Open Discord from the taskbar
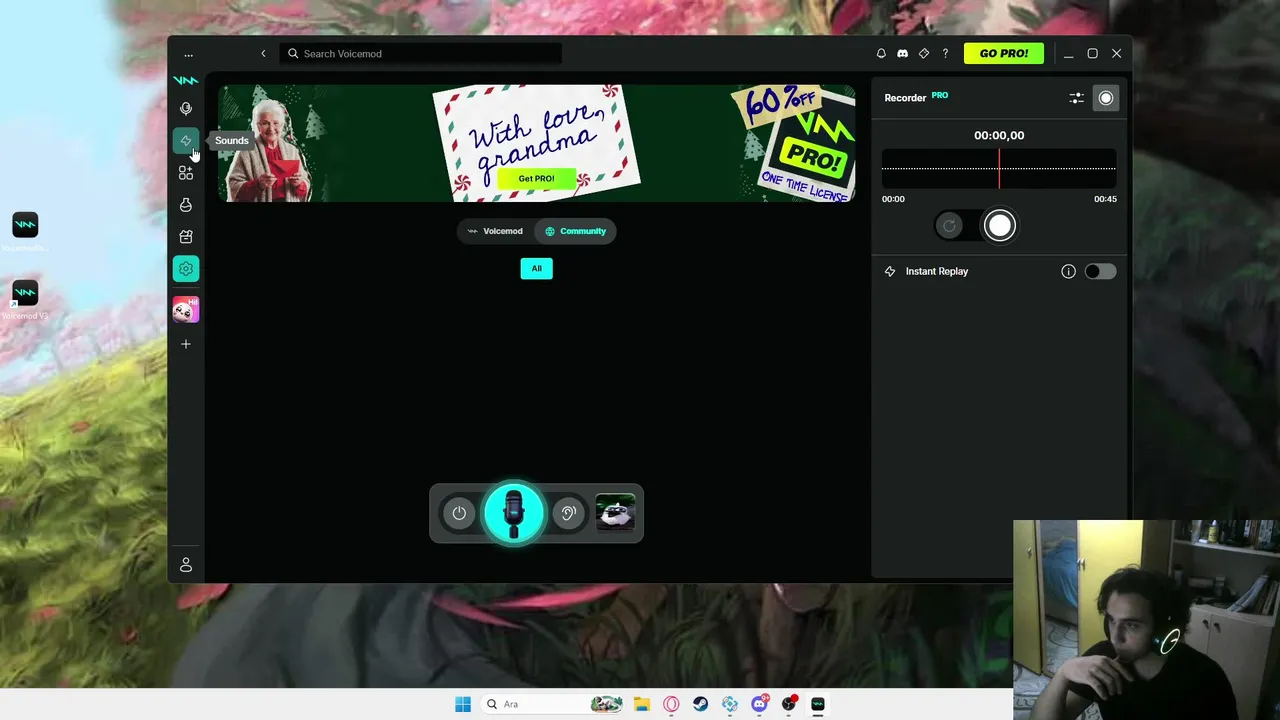 coord(760,704)
